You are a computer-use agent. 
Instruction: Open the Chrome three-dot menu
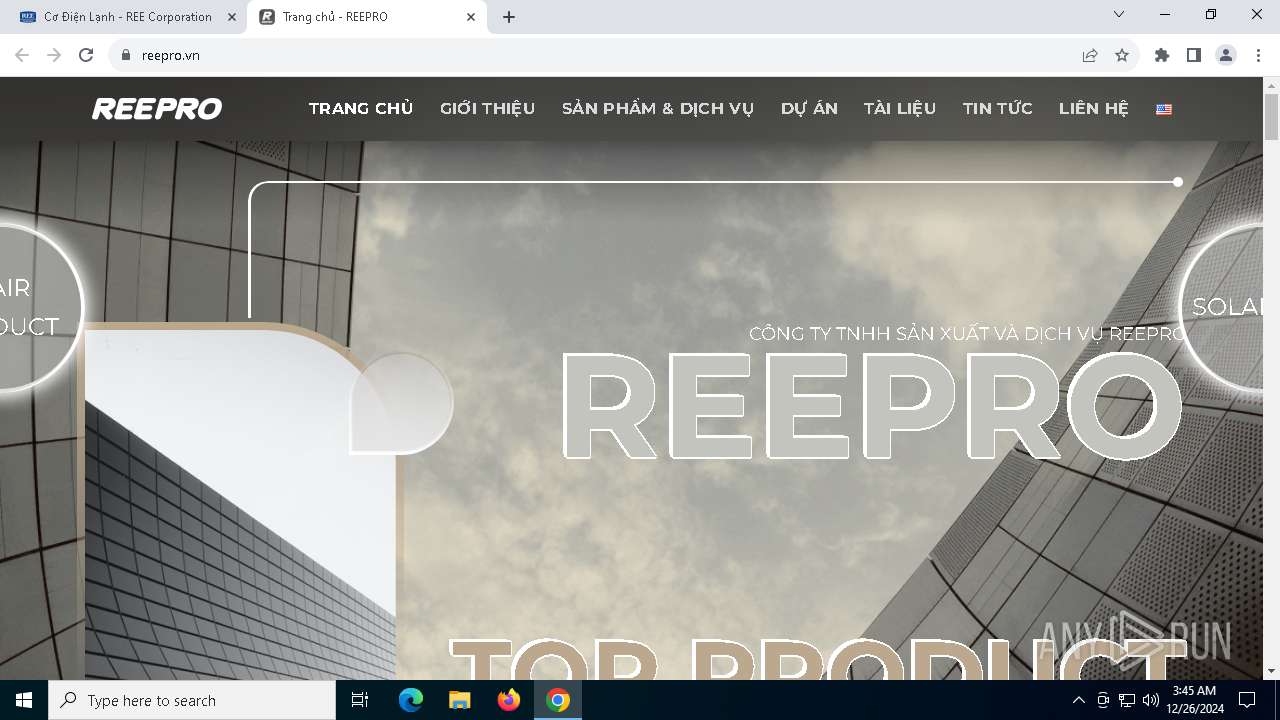pos(1258,55)
